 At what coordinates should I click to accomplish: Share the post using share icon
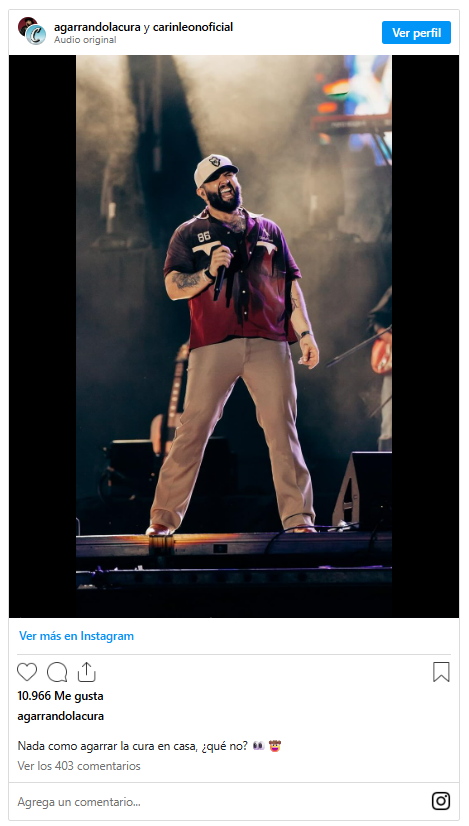tap(86, 672)
